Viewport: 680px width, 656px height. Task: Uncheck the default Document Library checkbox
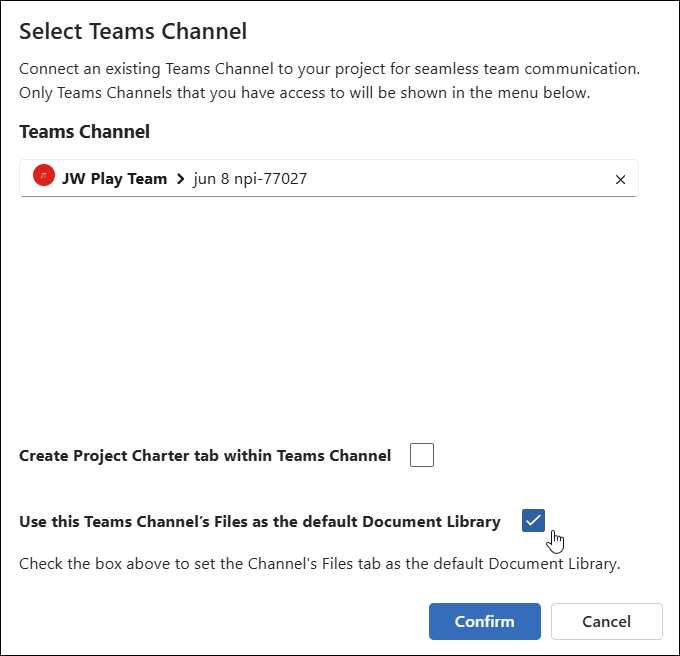pos(533,520)
